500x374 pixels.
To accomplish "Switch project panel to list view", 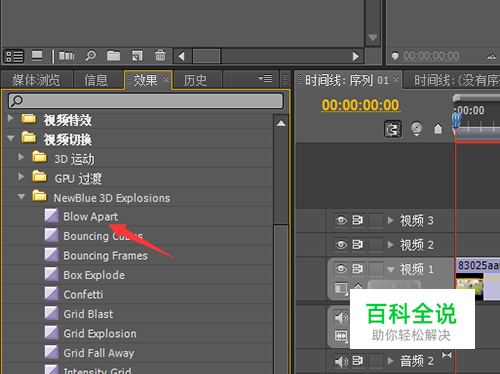I will 14,56.
